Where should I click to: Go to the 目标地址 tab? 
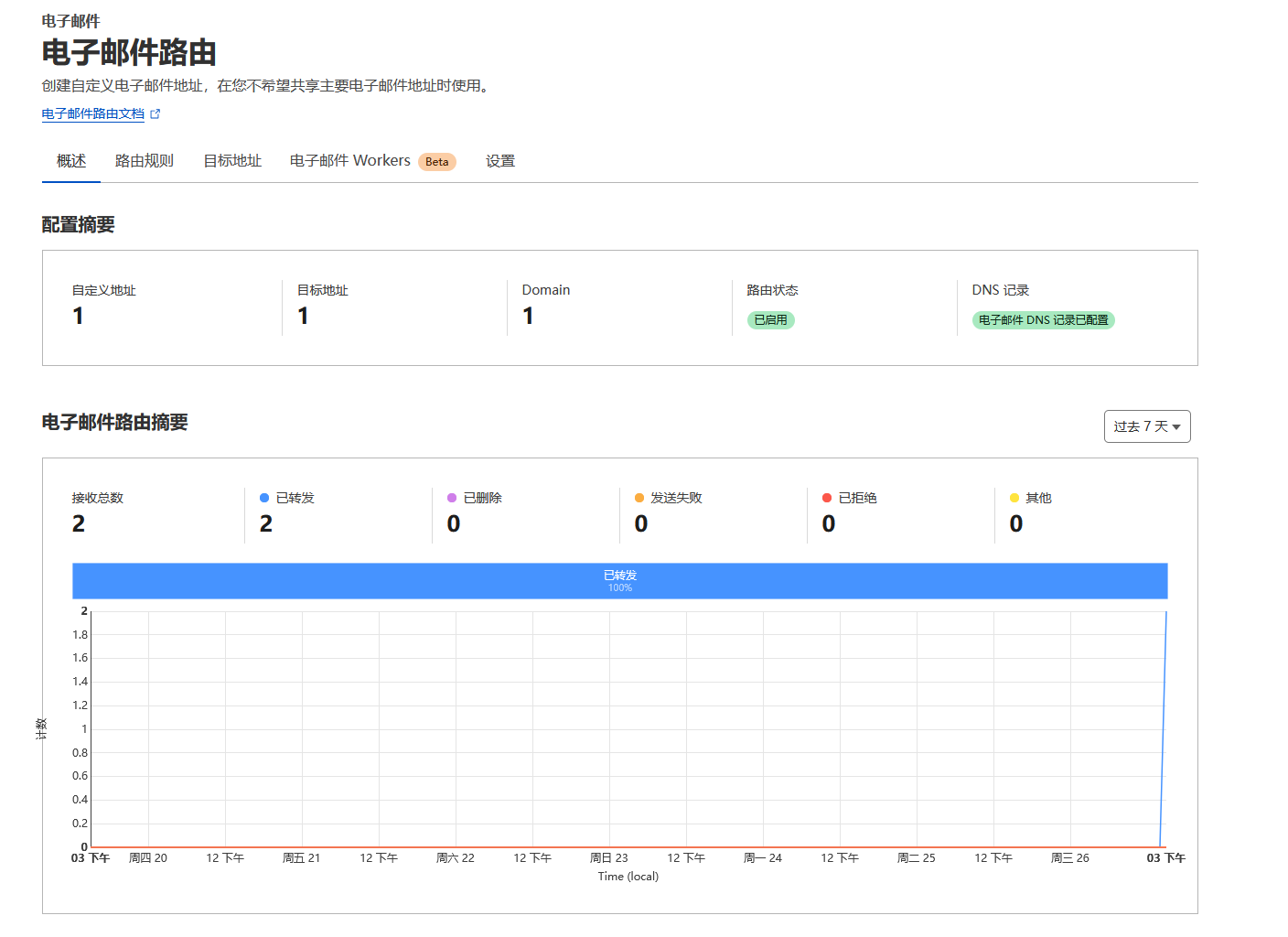coord(232,161)
